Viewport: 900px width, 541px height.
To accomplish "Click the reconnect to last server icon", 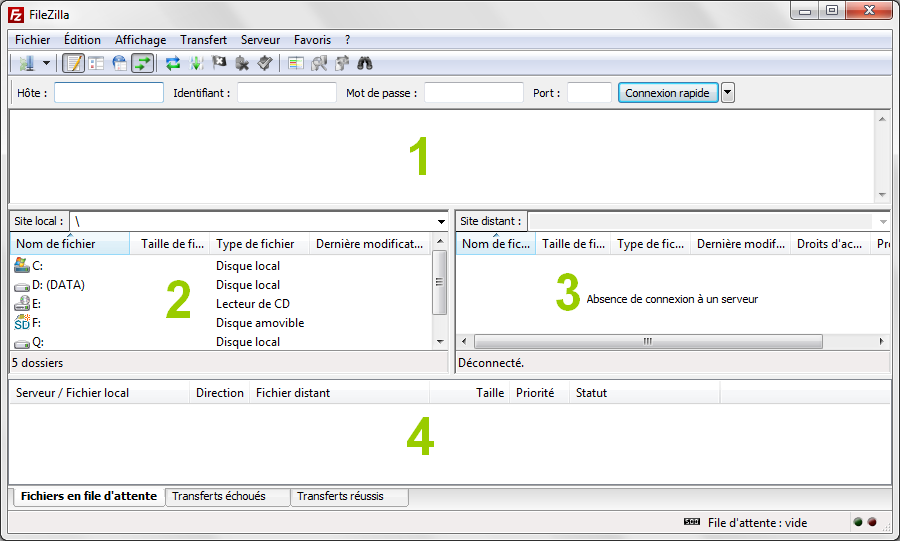I will (265, 63).
